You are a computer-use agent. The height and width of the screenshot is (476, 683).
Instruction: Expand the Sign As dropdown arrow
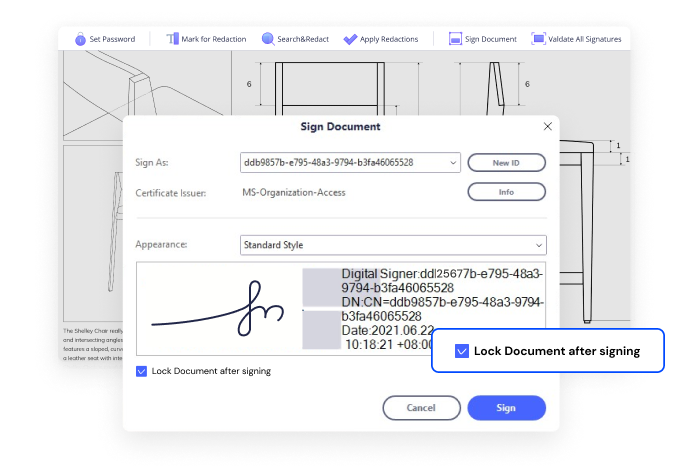tap(453, 162)
